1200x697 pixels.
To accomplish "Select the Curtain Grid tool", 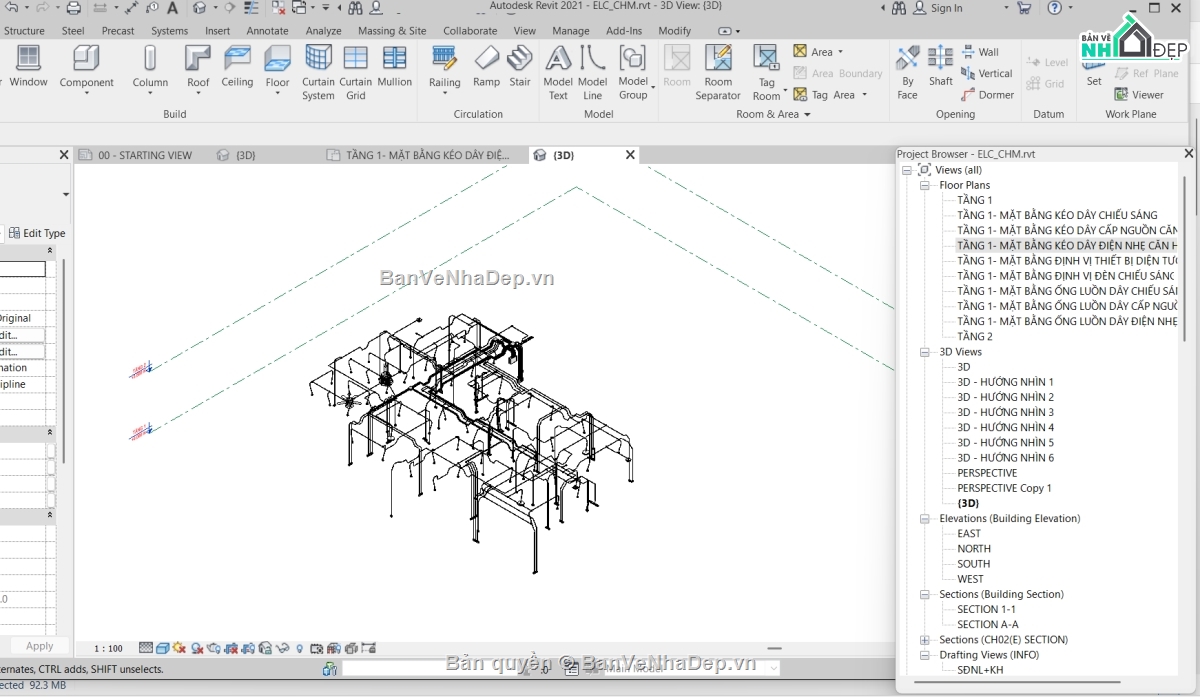I will (x=356, y=72).
